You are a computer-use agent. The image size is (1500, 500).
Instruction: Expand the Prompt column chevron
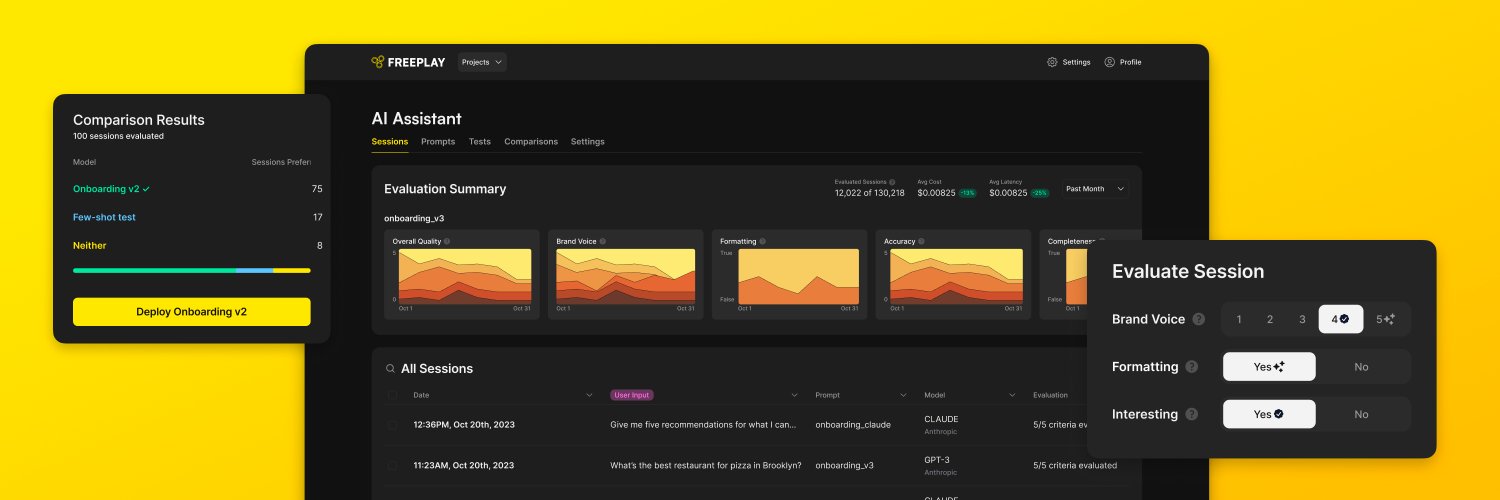(x=903, y=395)
